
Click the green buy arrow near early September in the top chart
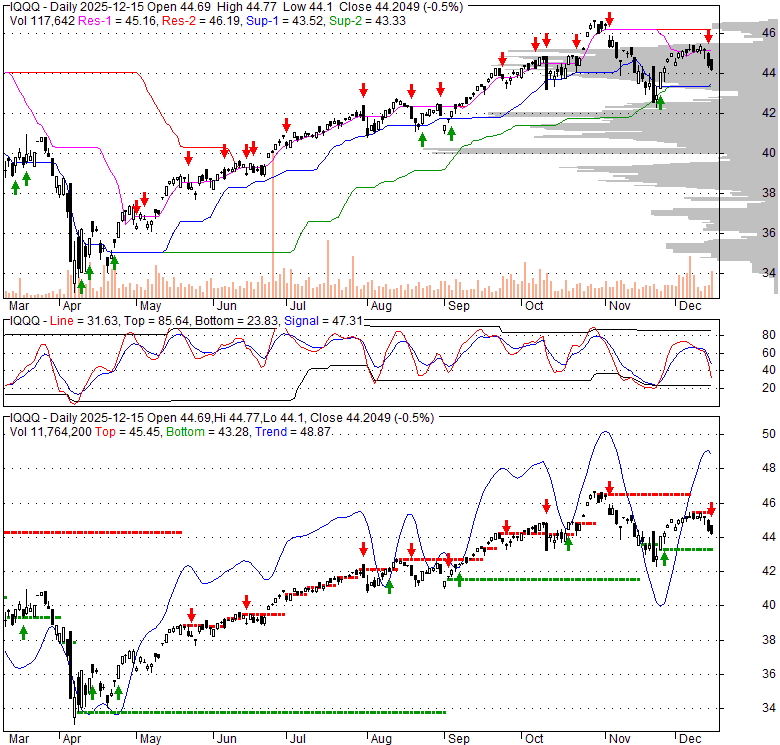[451, 134]
